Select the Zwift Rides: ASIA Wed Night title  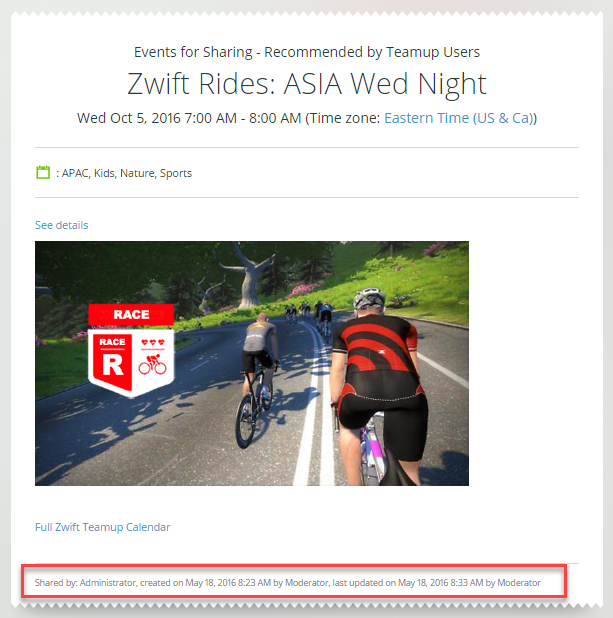(307, 84)
